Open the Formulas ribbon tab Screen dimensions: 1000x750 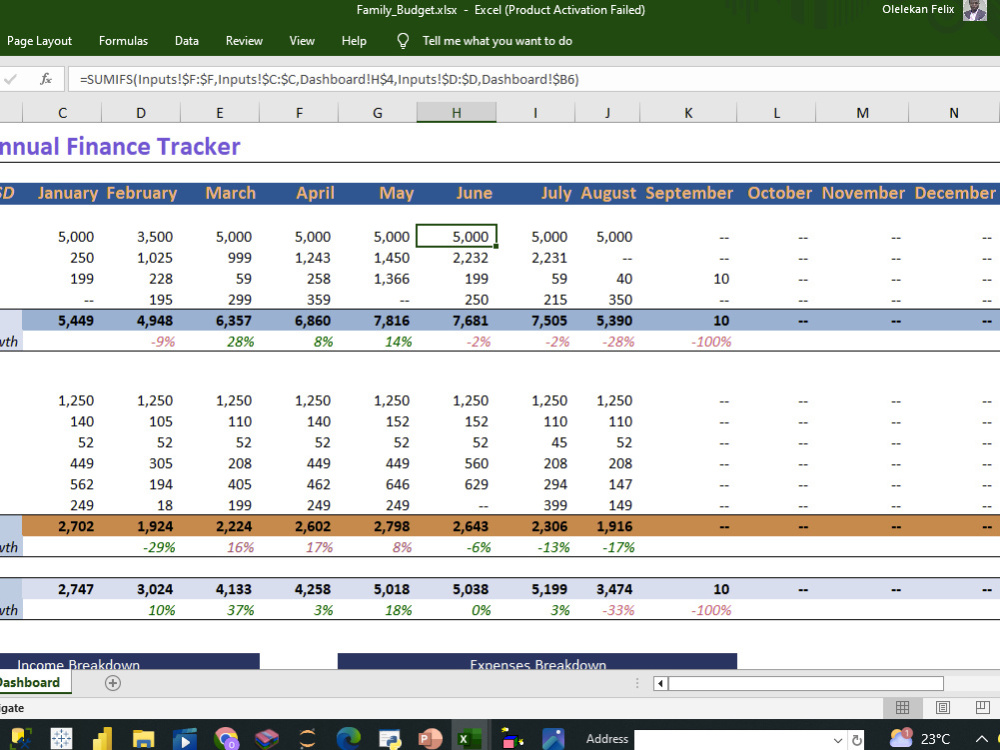point(123,41)
